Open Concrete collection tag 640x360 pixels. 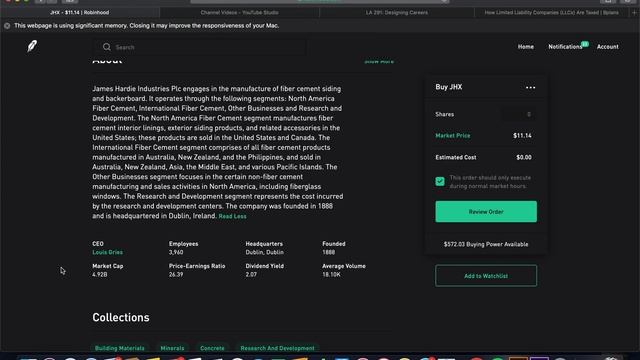click(x=212, y=348)
